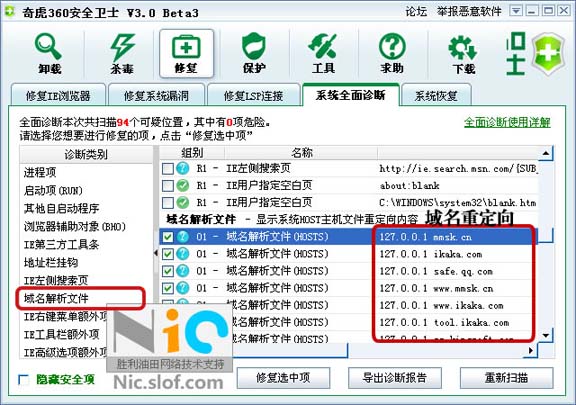Screen dimensions: 576x405
Task: Open the title bar dropdown menu arrow
Action: click(x=516, y=11)
